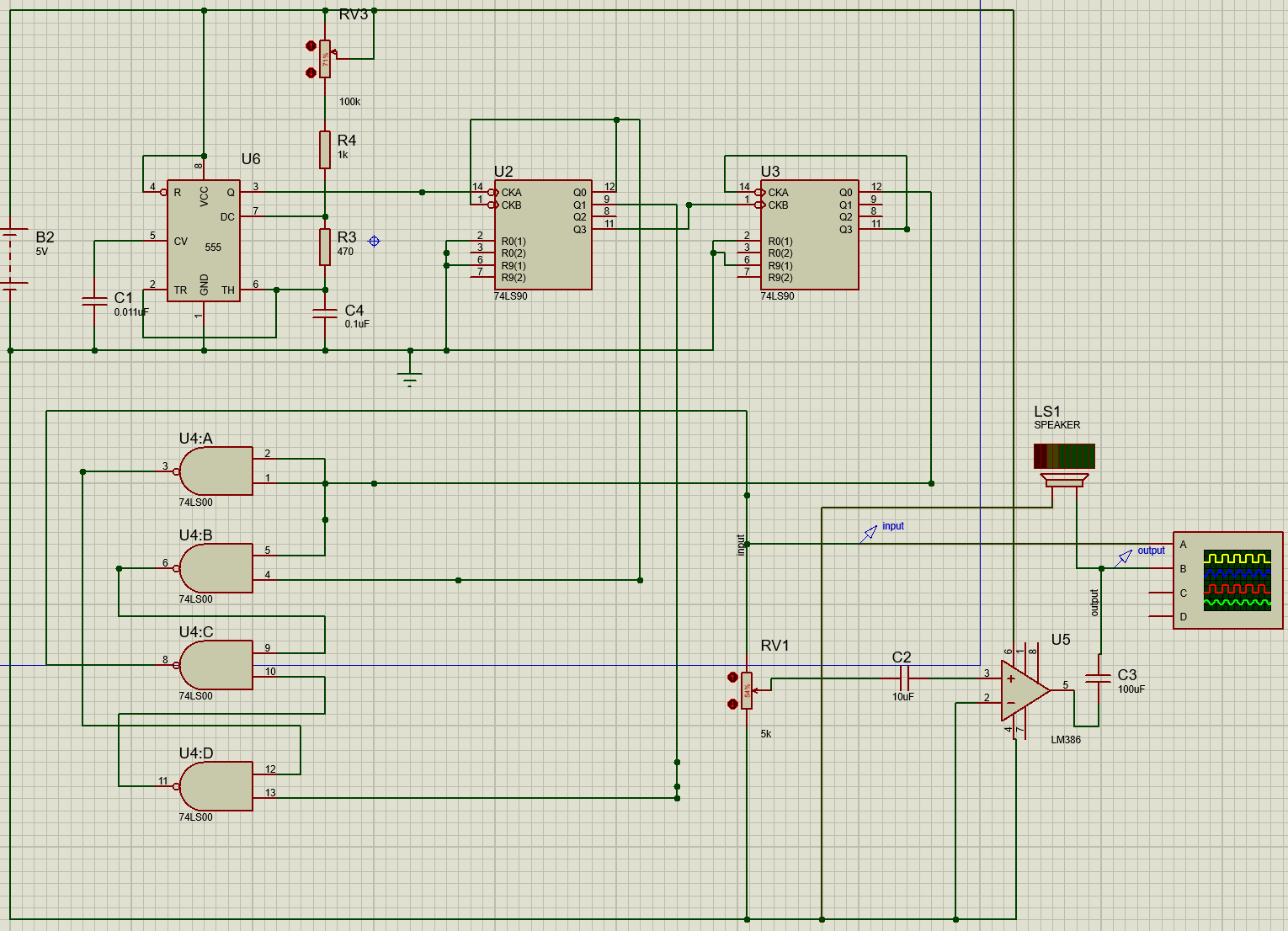Select the RV1 potentiometer body showing 54%
Viewport: 1288px width, 931px height.
747,690
